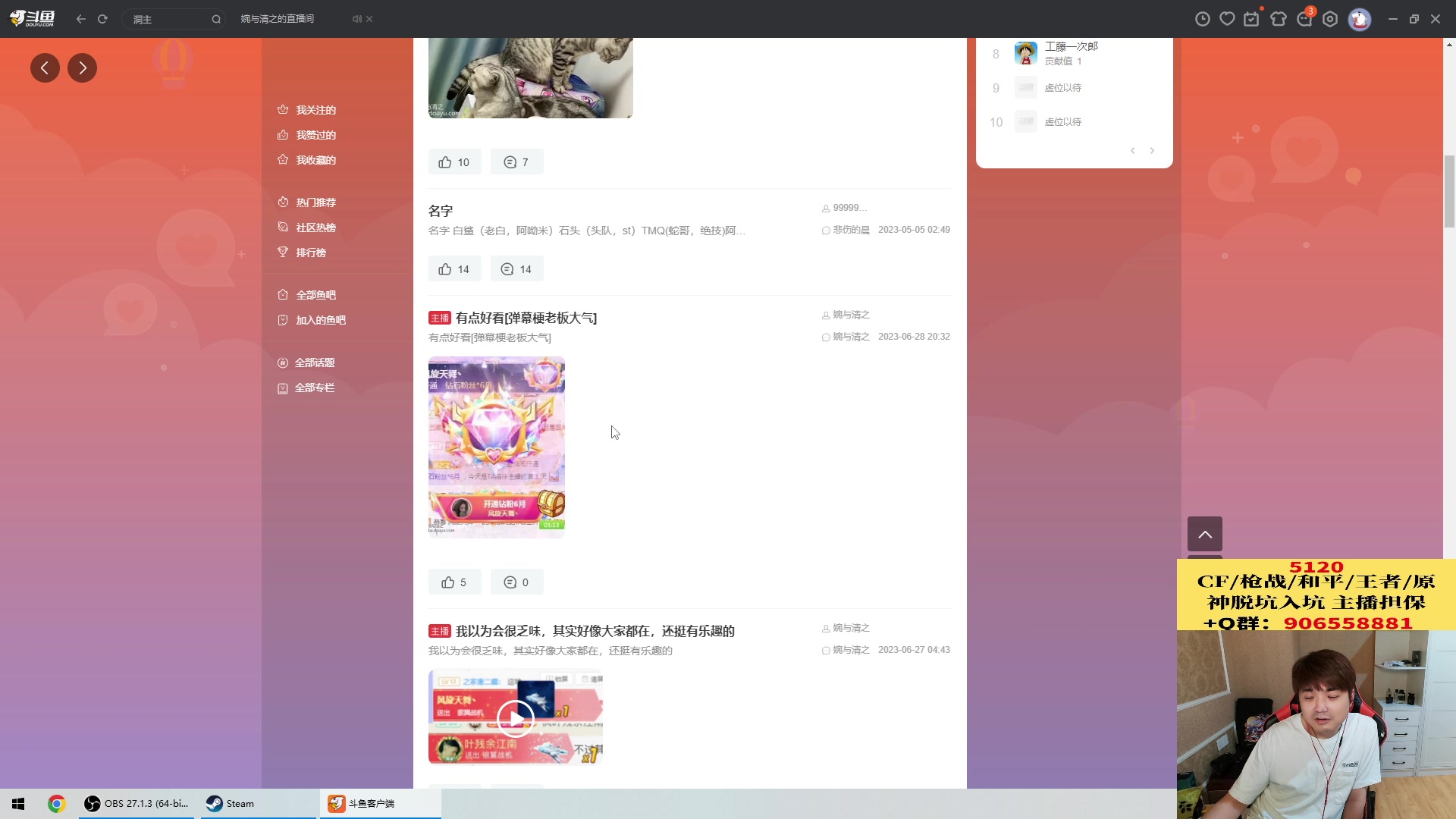
Task: Go to previous ranking page chevron
Action: [x=1133, y=151]
